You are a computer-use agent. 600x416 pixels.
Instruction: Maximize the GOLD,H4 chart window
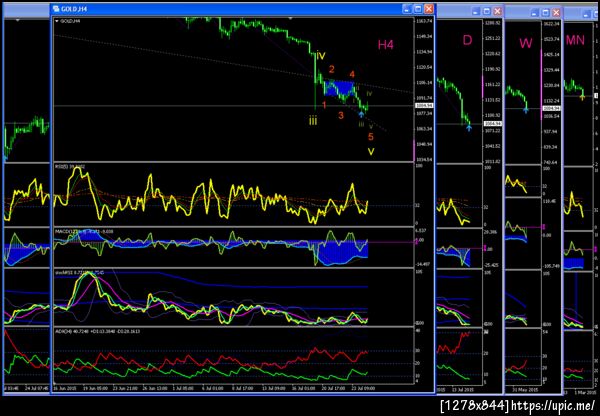[x=418, y=9]
